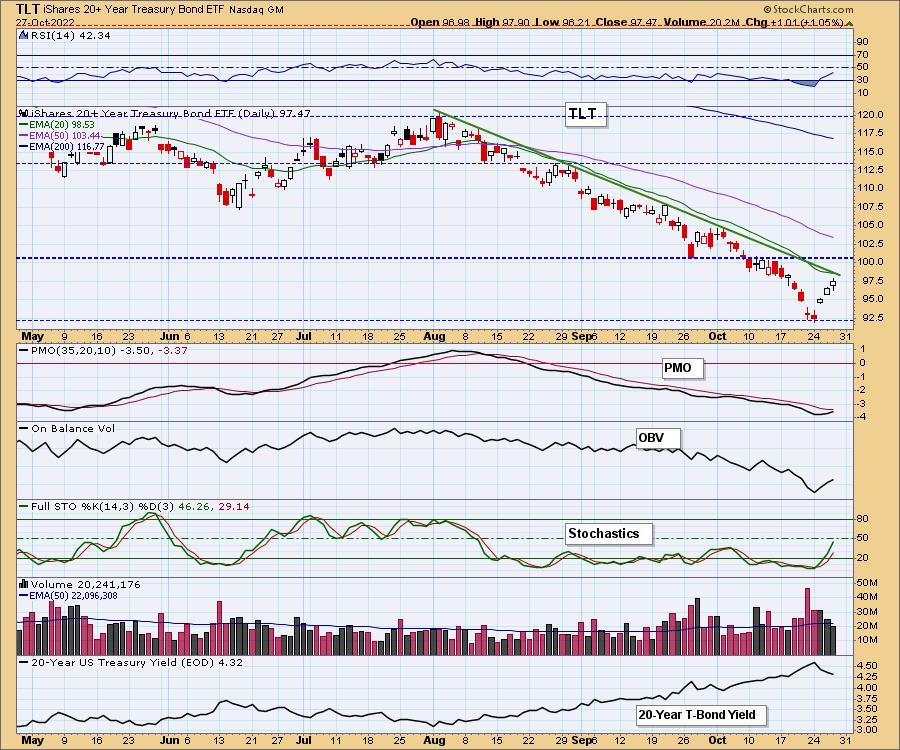The height and width of the screenshot is (750, 900).
Task: Click the Low 96.21 value
Action: pos(561,22)
